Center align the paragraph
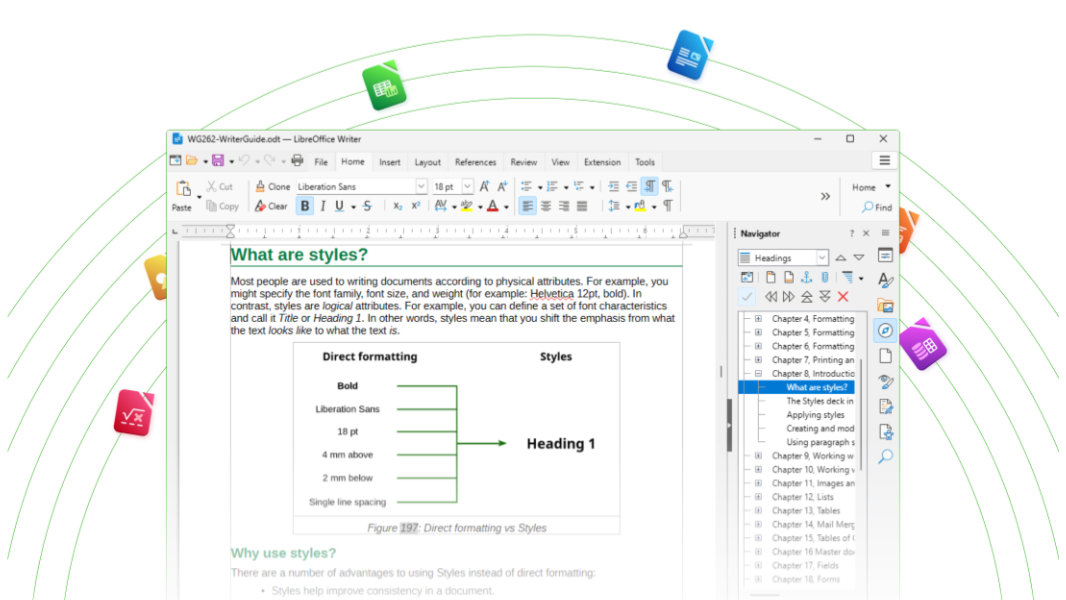The image size is (1066, 600). click(x=546, y=206)
